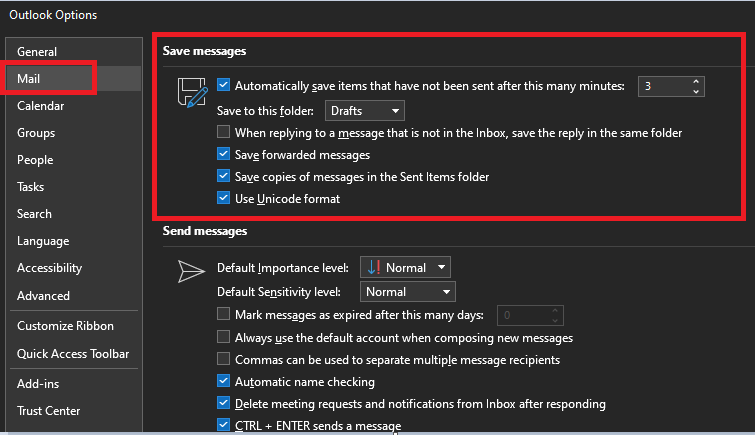This screenshot has height=435, width=755.
Task: Switch to the Advanced options category
Action: coord(43,296)
